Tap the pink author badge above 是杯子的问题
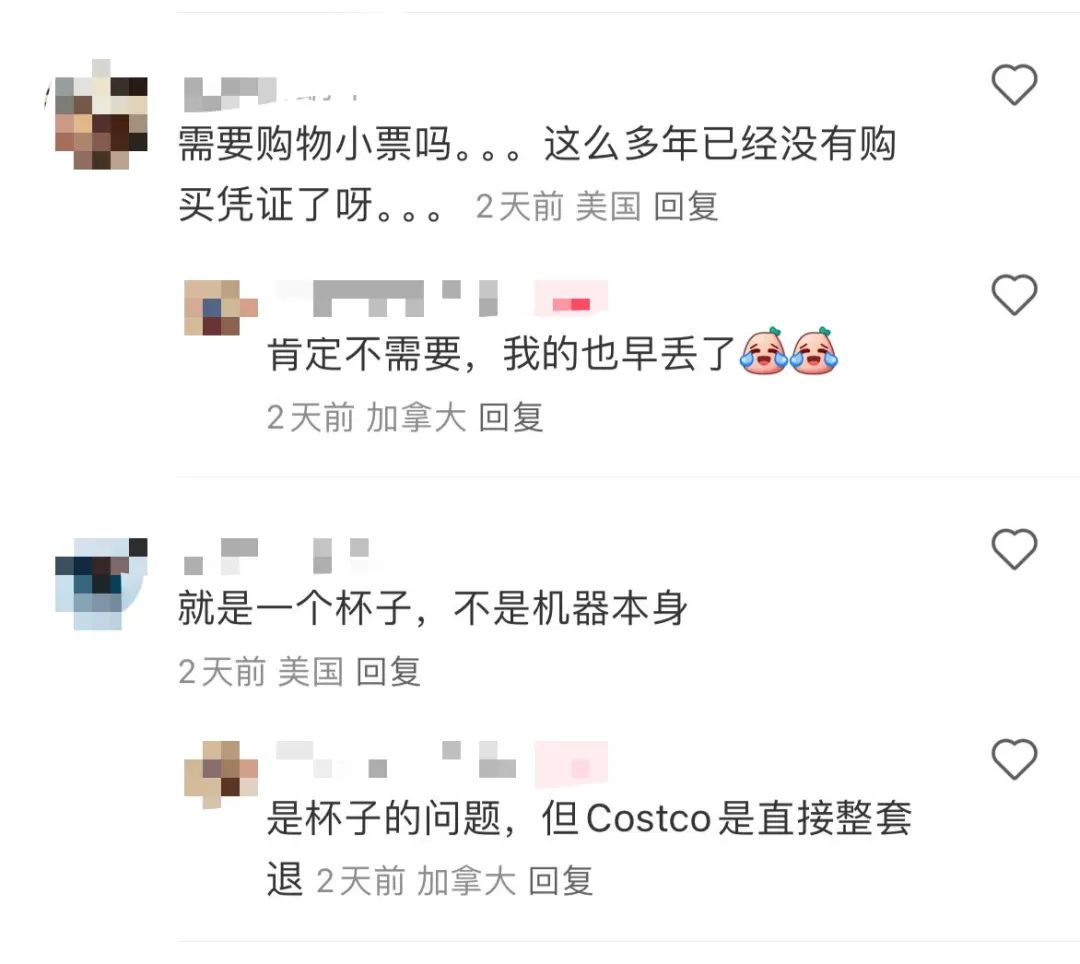This screenshot has width=1080, height=964. [571, 764]
